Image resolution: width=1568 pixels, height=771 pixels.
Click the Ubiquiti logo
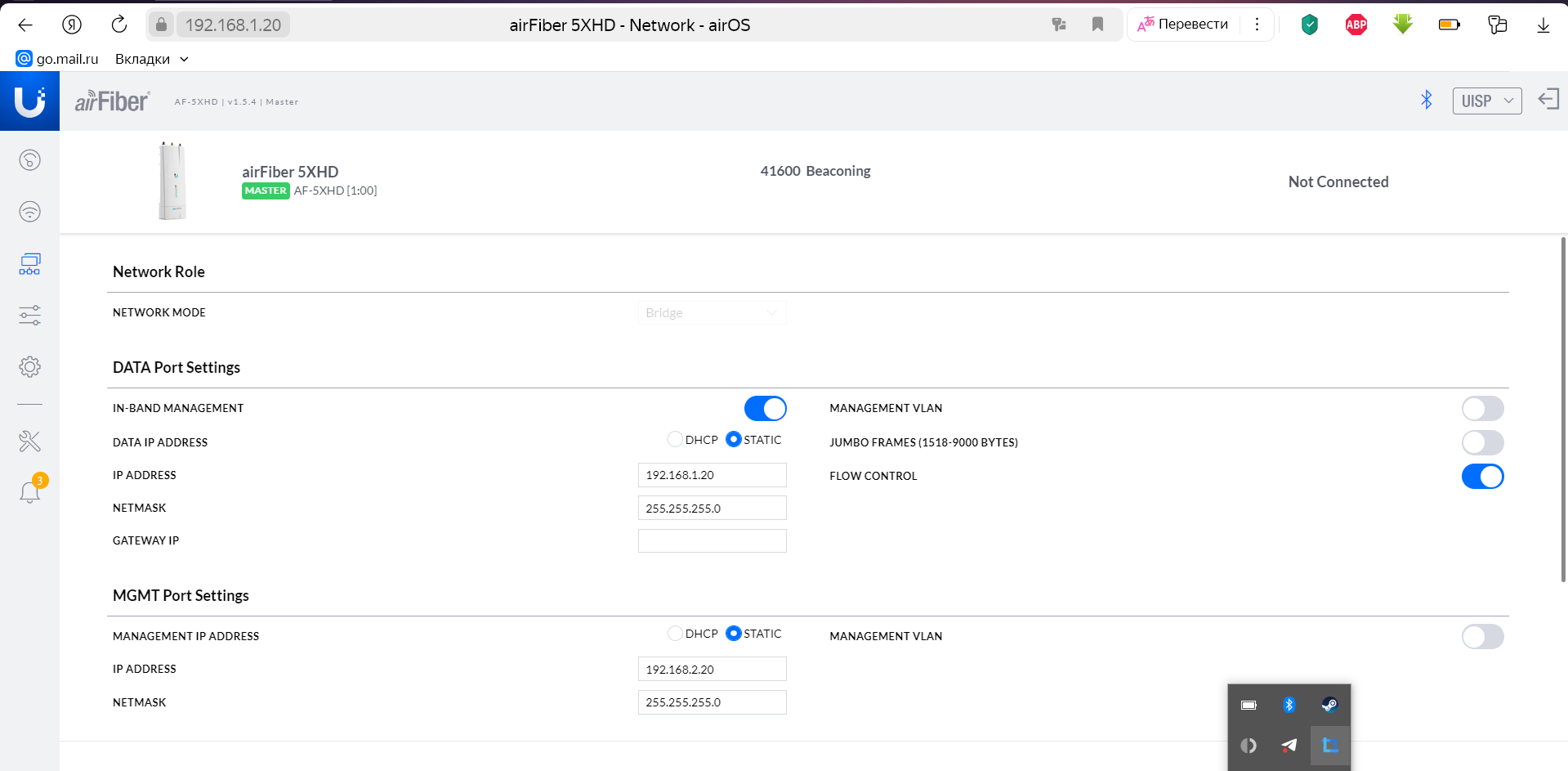29,101
